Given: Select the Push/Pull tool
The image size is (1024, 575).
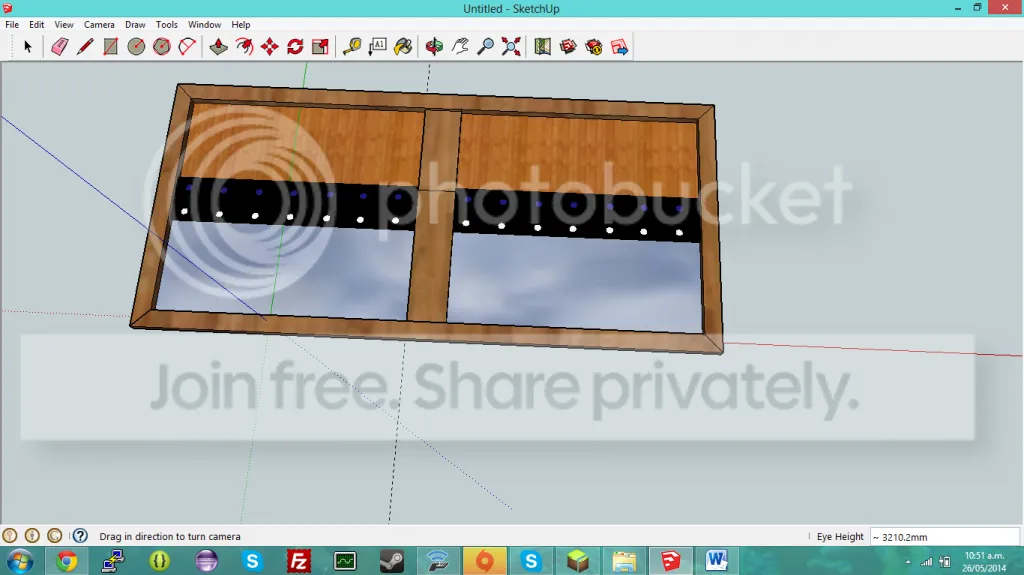Looking at the screenshot, I should click(218, 46).
